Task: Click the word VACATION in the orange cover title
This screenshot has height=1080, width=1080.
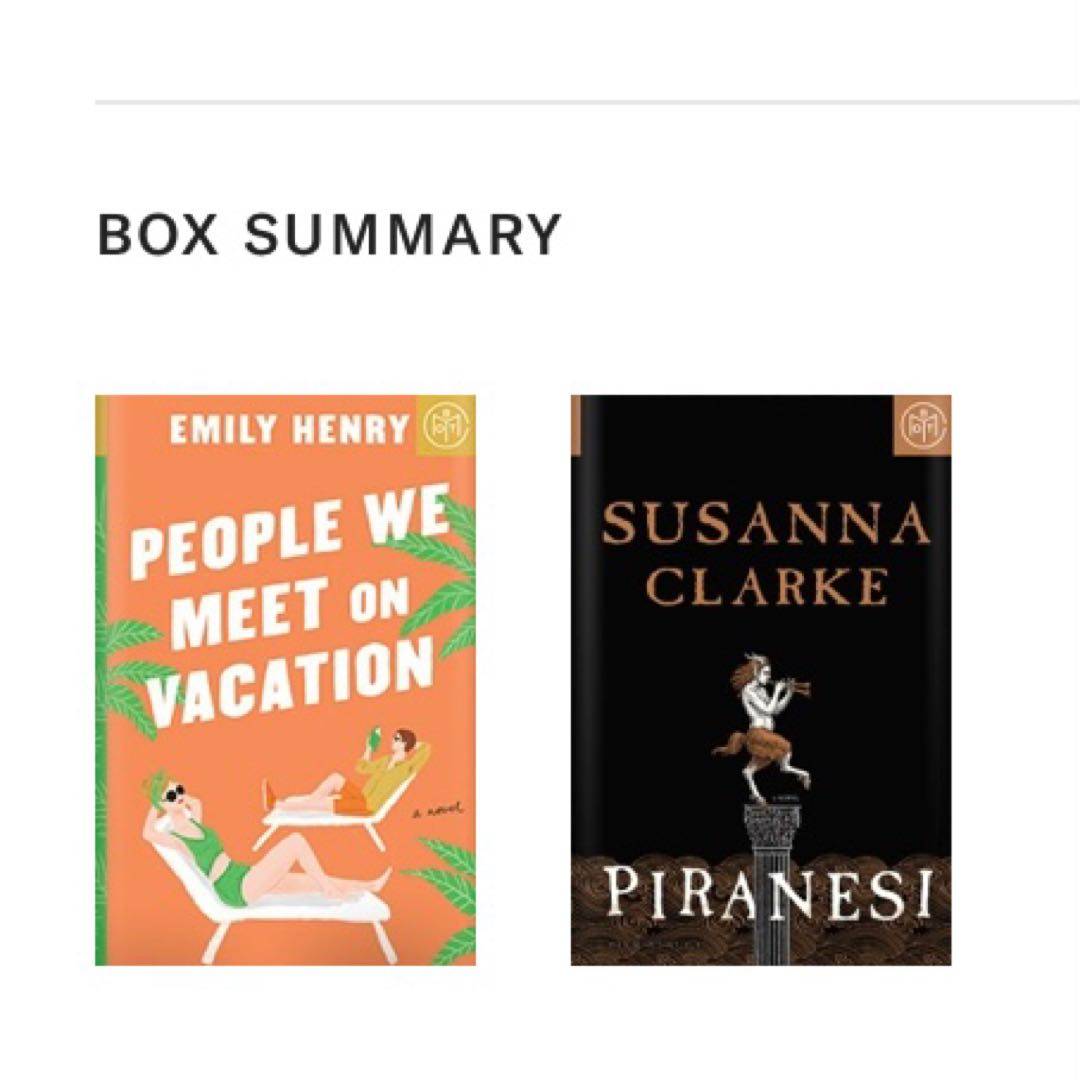Action: (x=290, y=685)
